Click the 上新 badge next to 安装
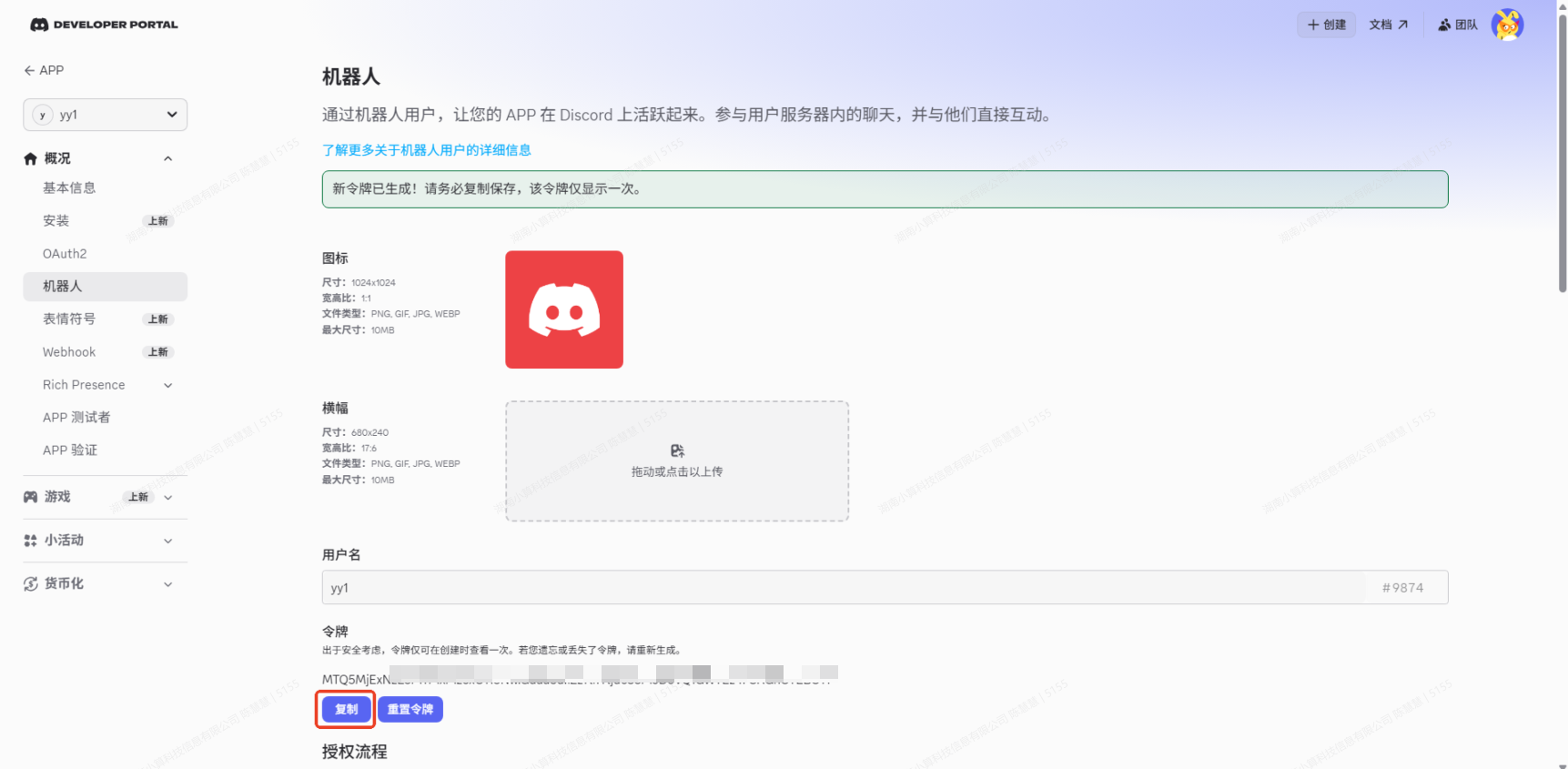Screen dimensions: 1568x769 [158, 221]
